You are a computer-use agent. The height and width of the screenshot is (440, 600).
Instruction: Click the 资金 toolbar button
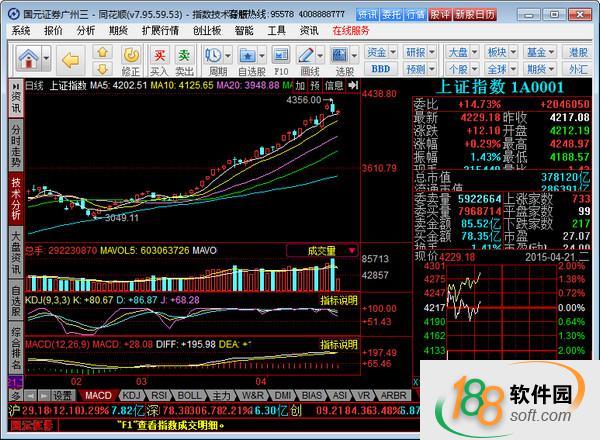[x=380, y=52]
